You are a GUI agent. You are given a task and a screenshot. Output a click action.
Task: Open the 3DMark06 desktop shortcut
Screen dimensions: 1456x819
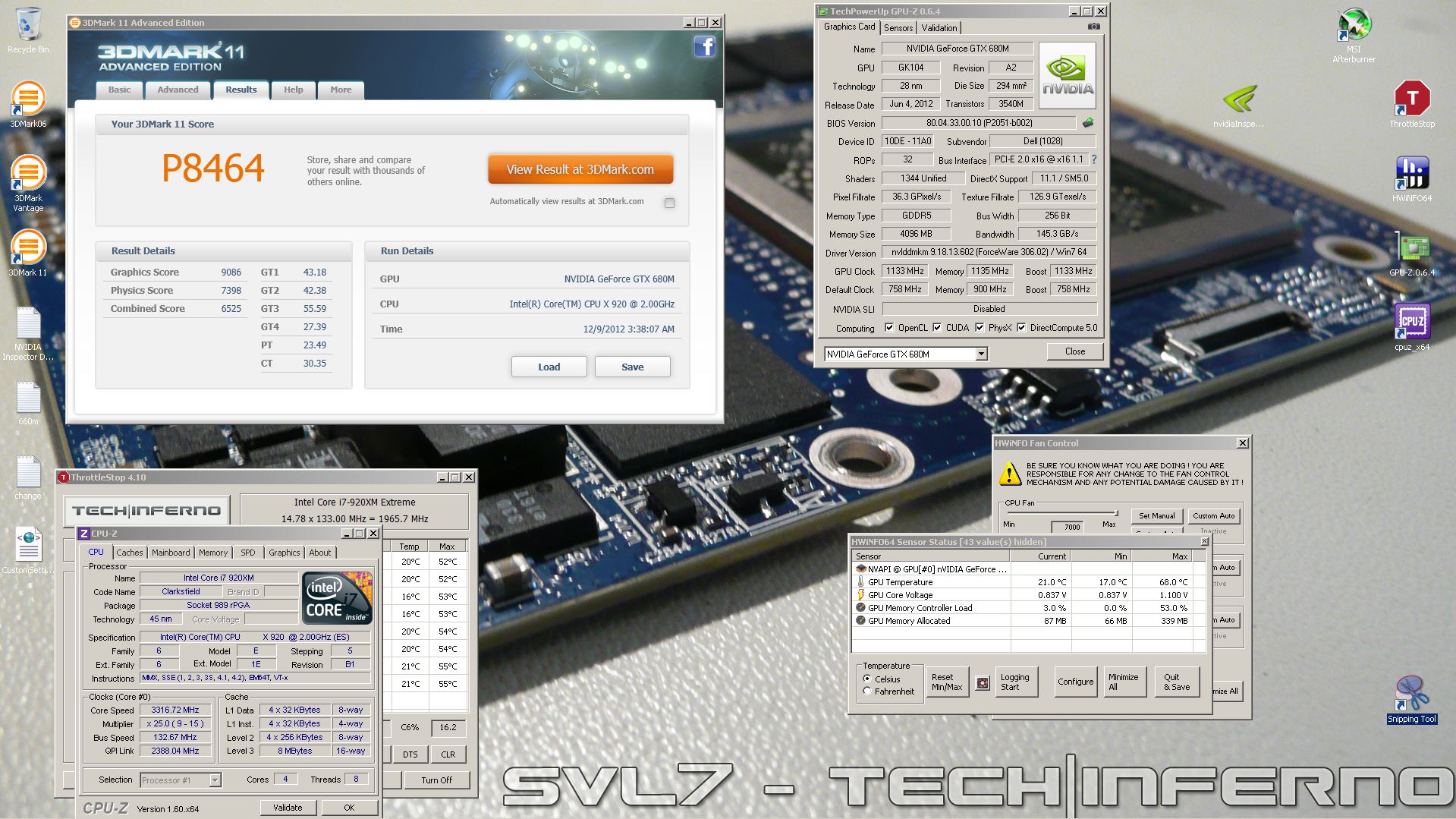[x=28, y=104]
